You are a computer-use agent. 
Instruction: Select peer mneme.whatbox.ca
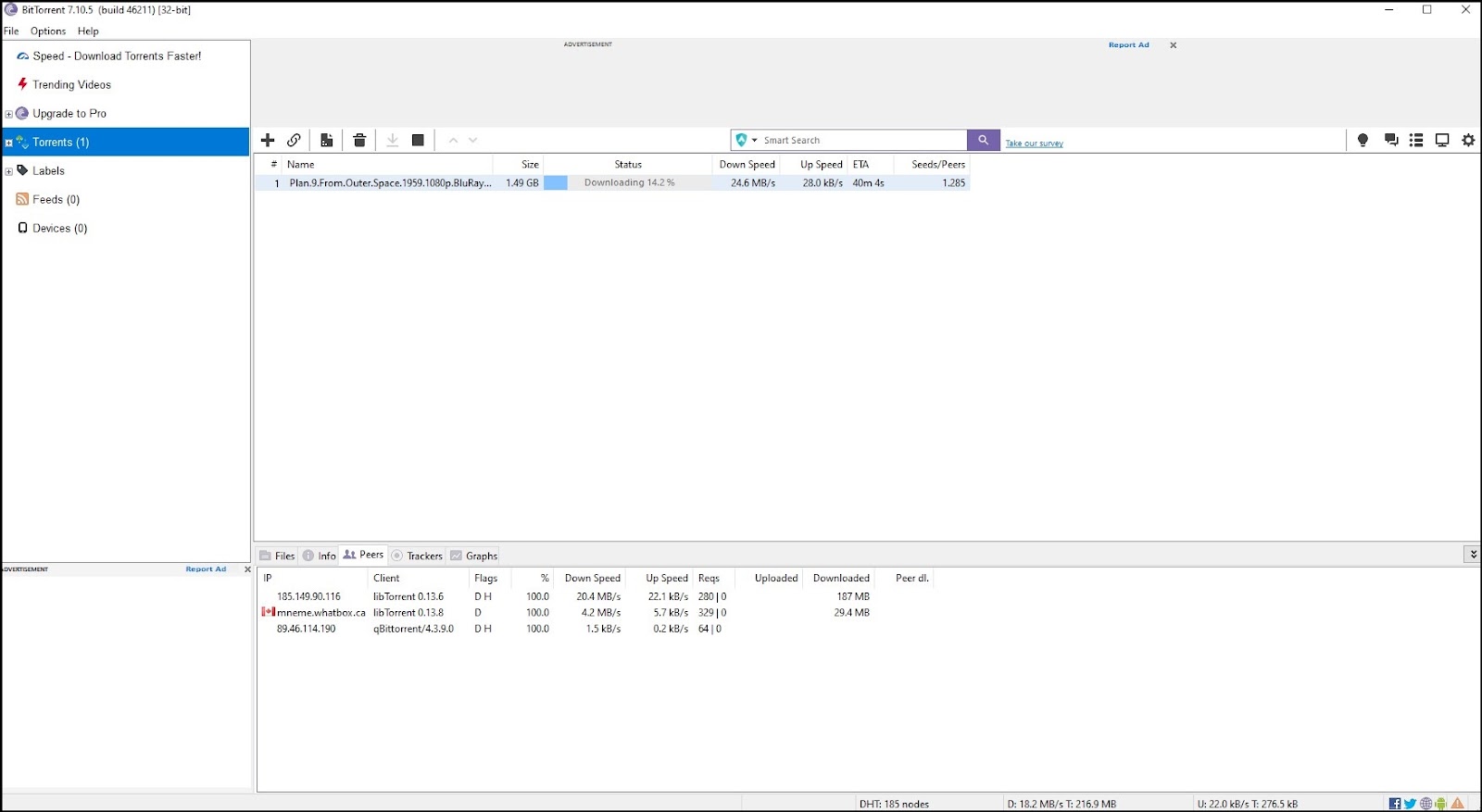pyautogui.click(x=320, y=612)
